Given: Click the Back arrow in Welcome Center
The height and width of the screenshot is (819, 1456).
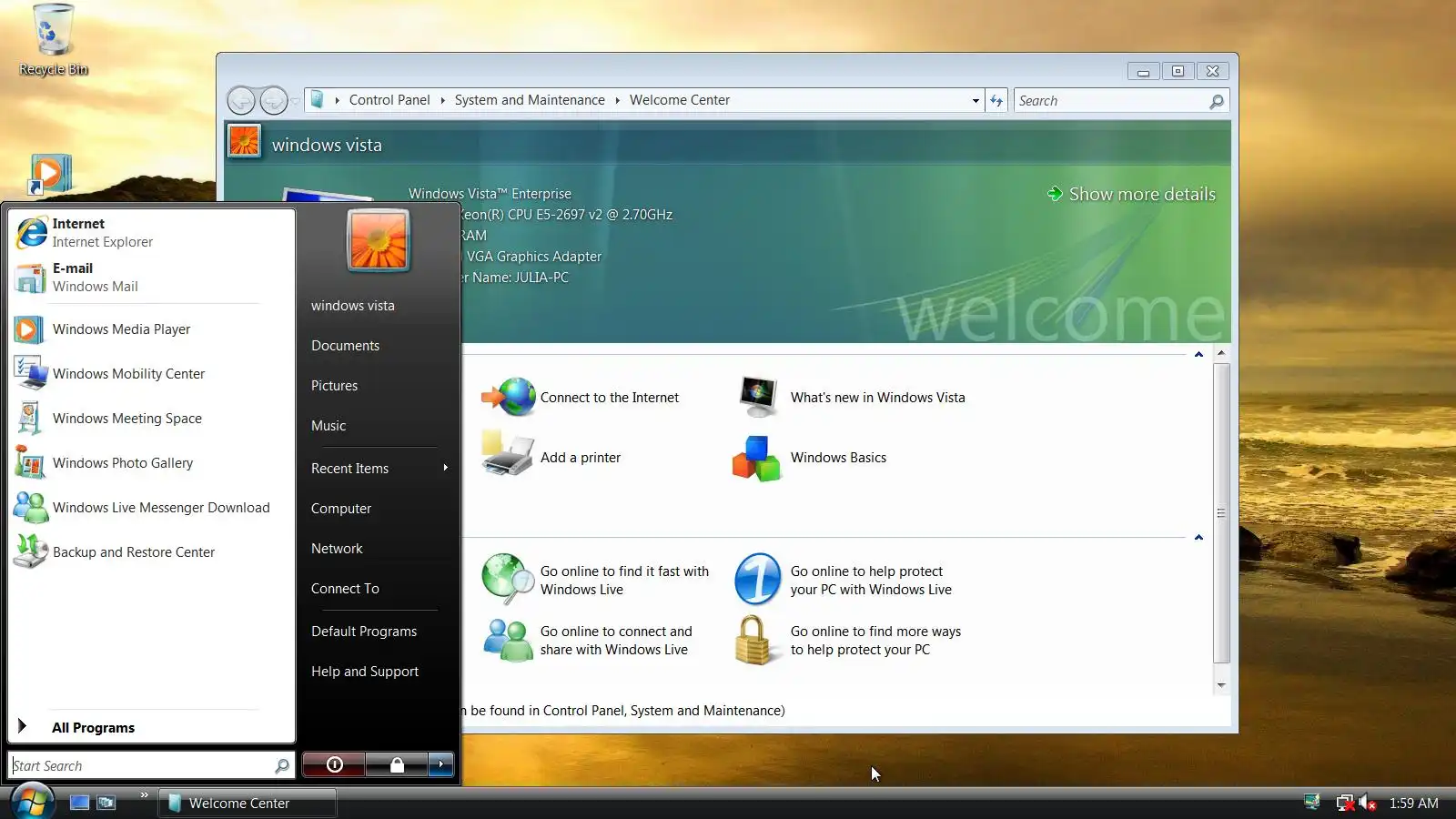Looking at the screenshot, I should (x=241, y=100).
